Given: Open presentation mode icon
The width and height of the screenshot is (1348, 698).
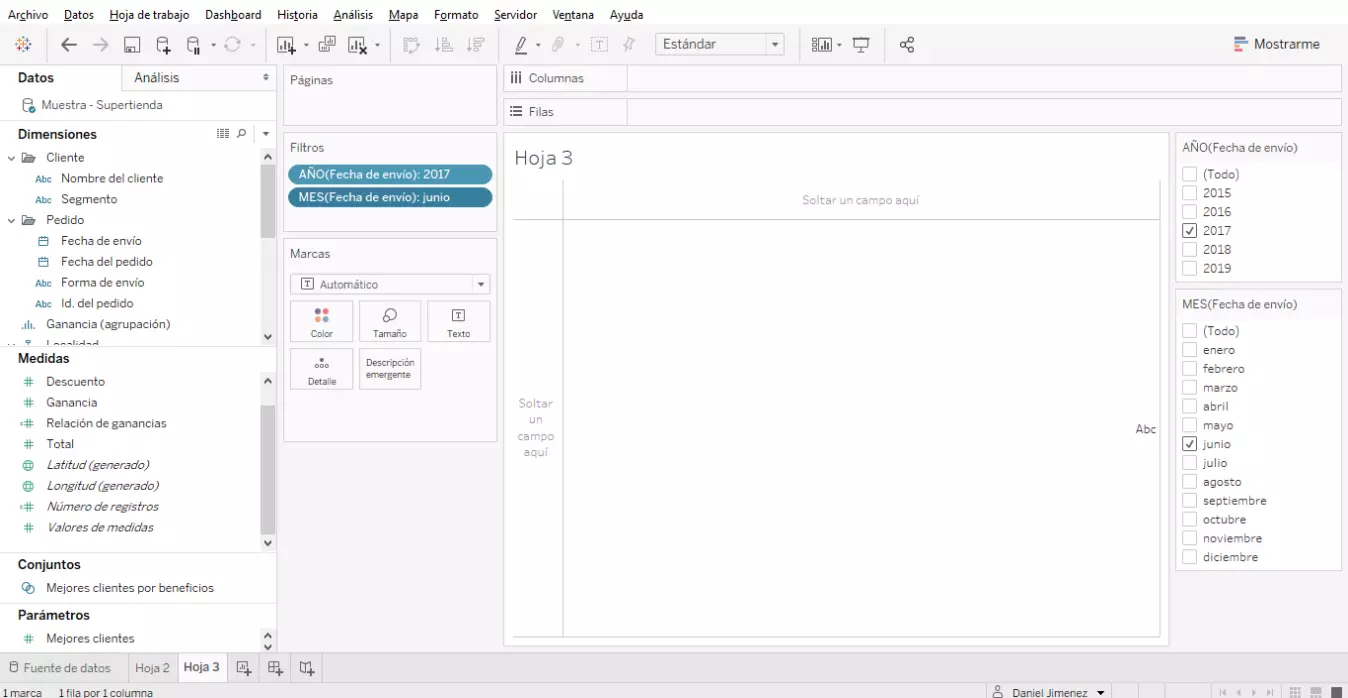Looking at the screenshot, I should point(861,45).
